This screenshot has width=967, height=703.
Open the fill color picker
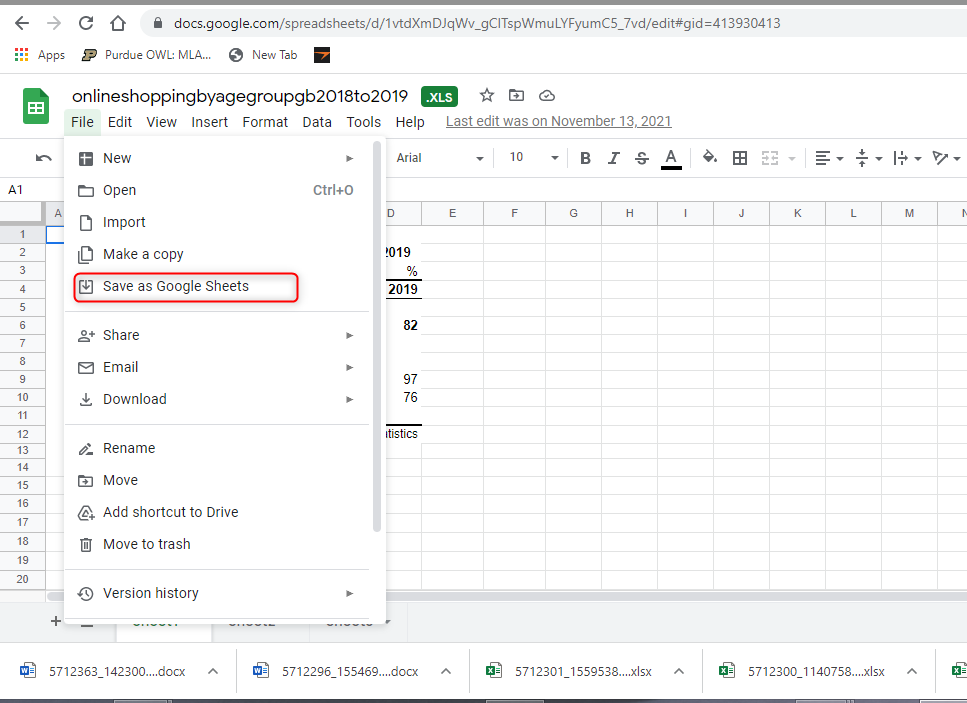tap(710, 158)
